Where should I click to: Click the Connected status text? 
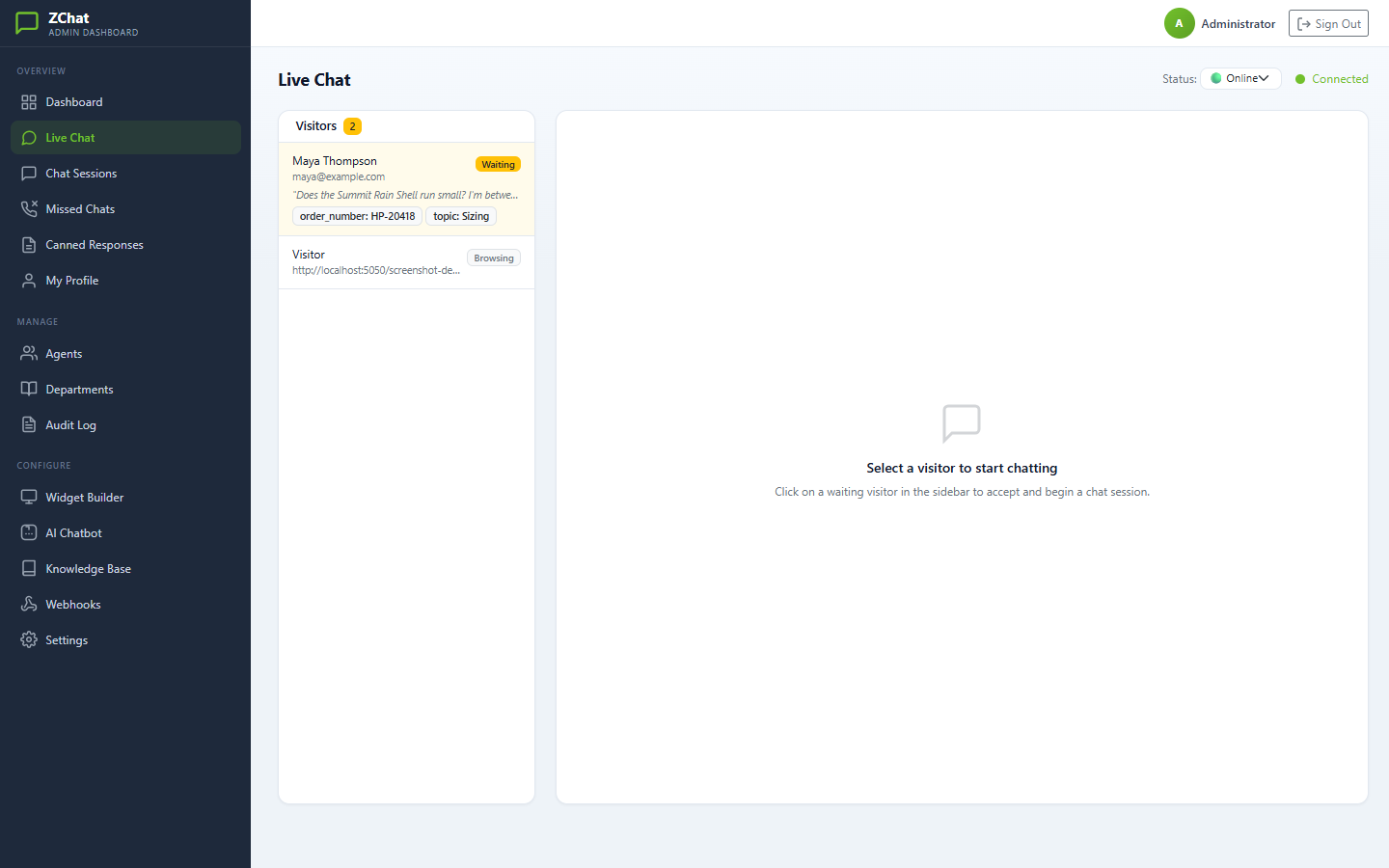1340,79
